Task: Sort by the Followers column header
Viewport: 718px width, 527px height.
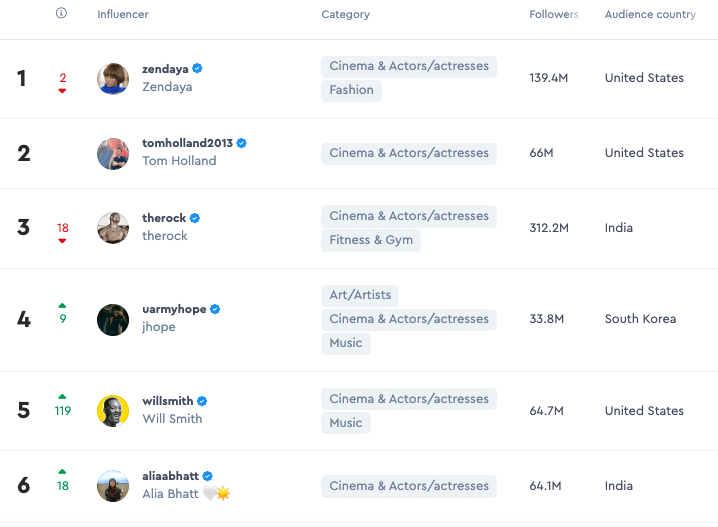Action: point(554,15)
